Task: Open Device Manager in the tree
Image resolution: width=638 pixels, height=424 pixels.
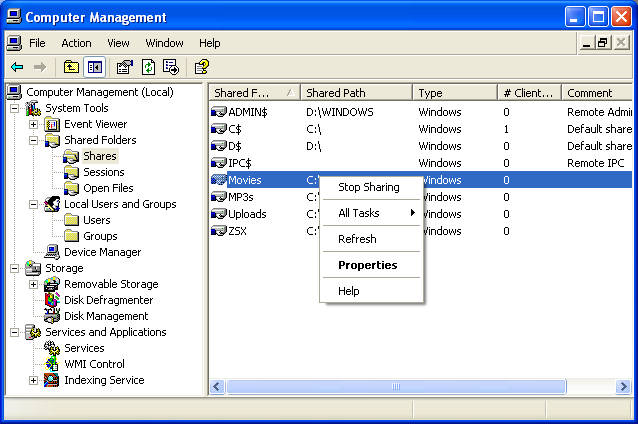Action: point(102,252)
